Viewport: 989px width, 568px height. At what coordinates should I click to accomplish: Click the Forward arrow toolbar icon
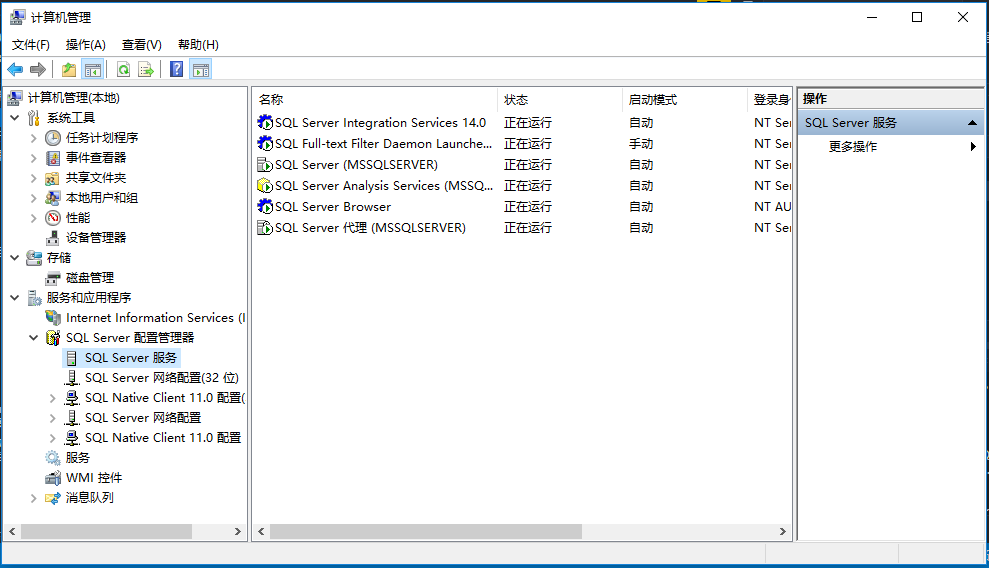point(38,69)
